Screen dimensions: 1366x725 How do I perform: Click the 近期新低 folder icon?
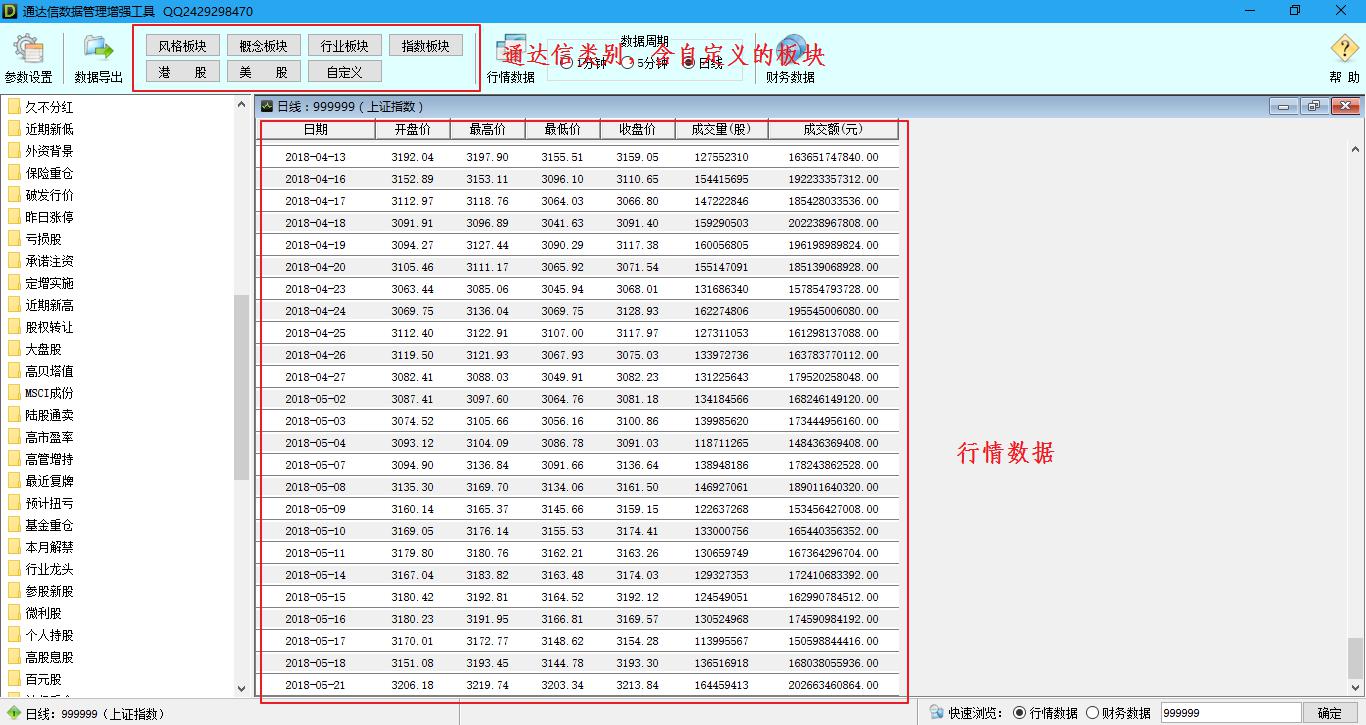(x=14, y=129)
